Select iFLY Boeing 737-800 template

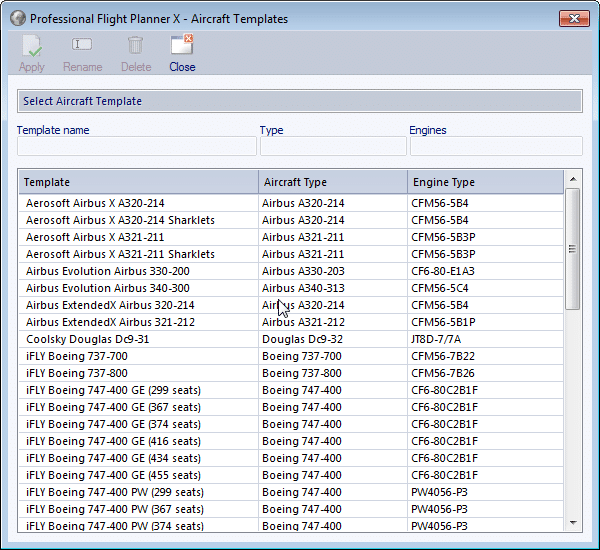[77, 373]
